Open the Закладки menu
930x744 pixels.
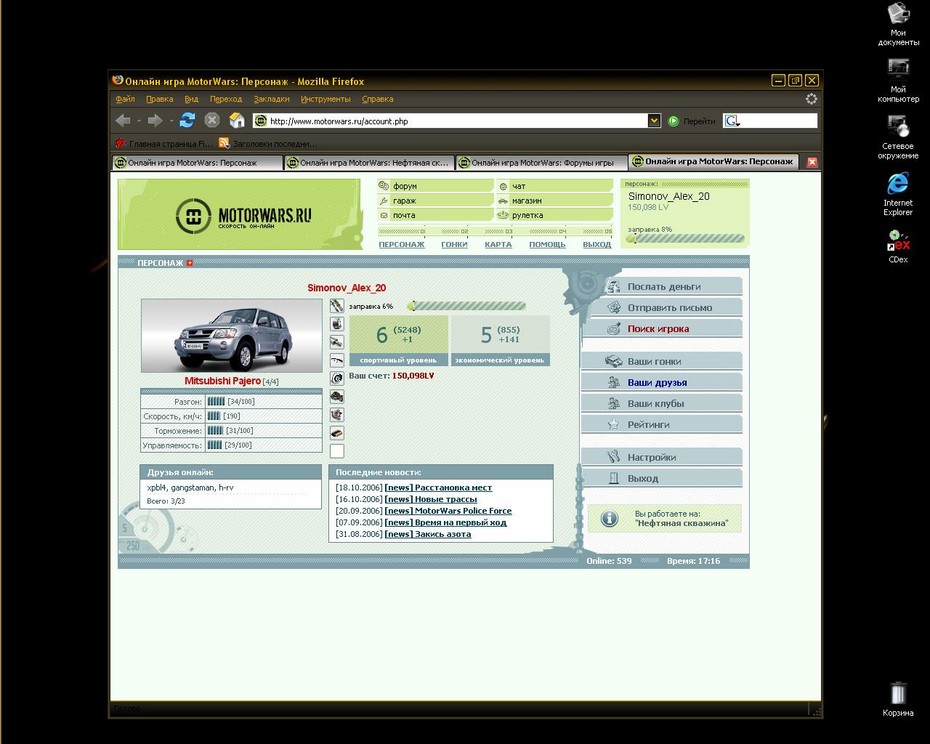[x=272, y=99]
